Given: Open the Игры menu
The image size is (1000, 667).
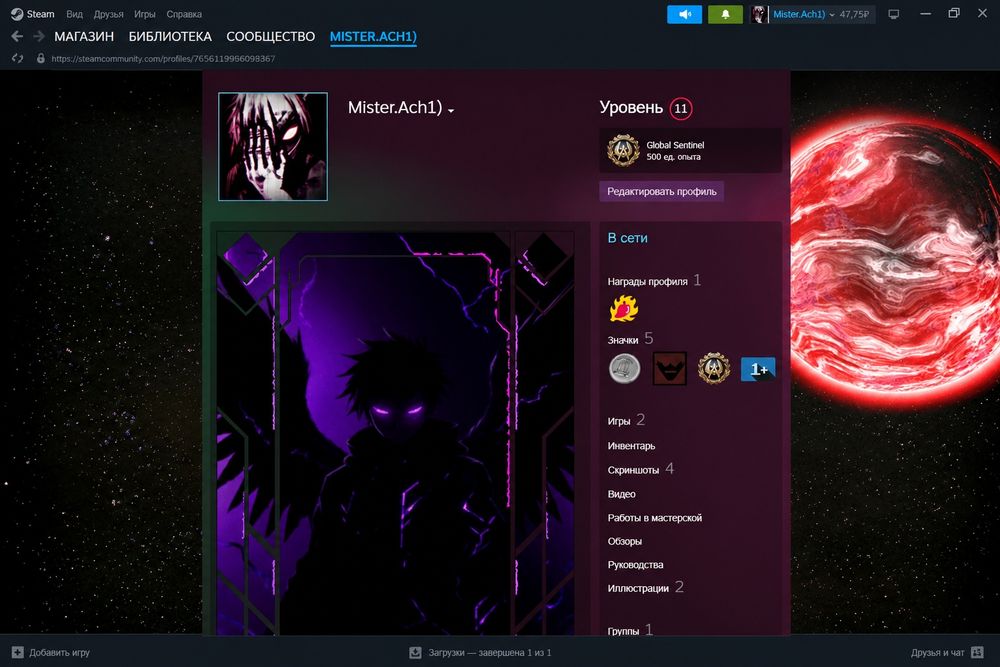Looking at the screenshot, I should [145, 14].
